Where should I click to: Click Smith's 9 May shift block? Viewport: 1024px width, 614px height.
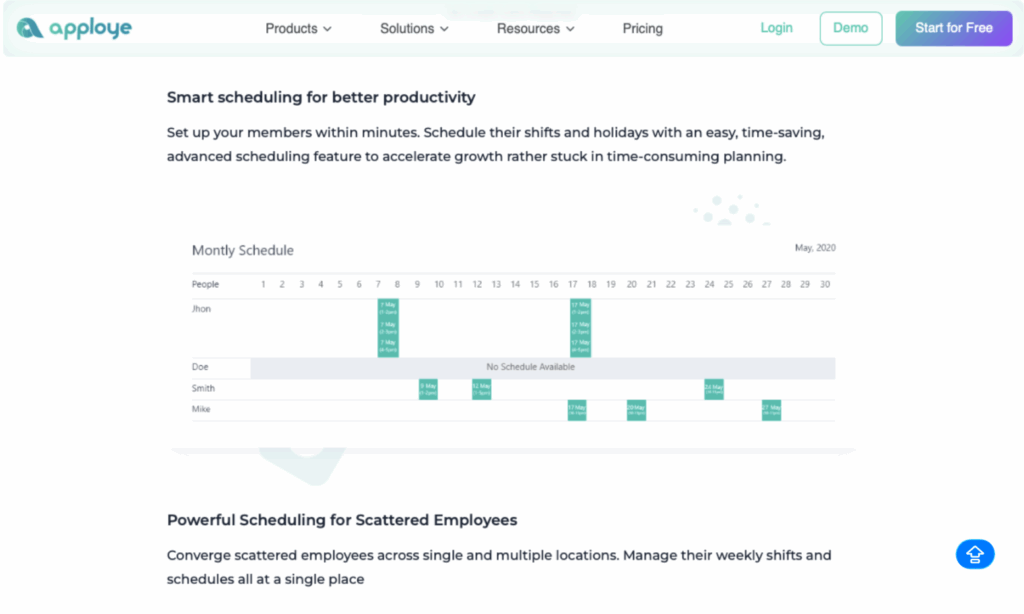[428, 389]
